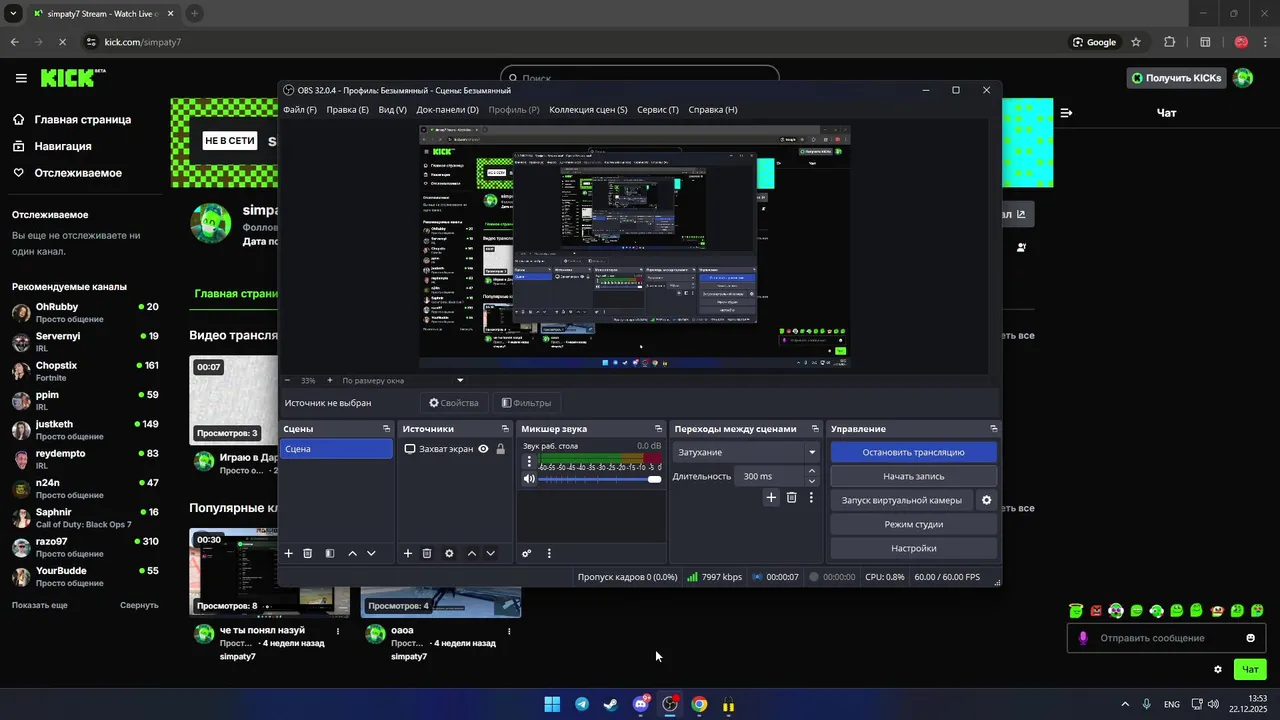Open Коллекция сцен (S) menu
The width and height of the screenshot is (1280, 720).
click(x=588, y=110)
